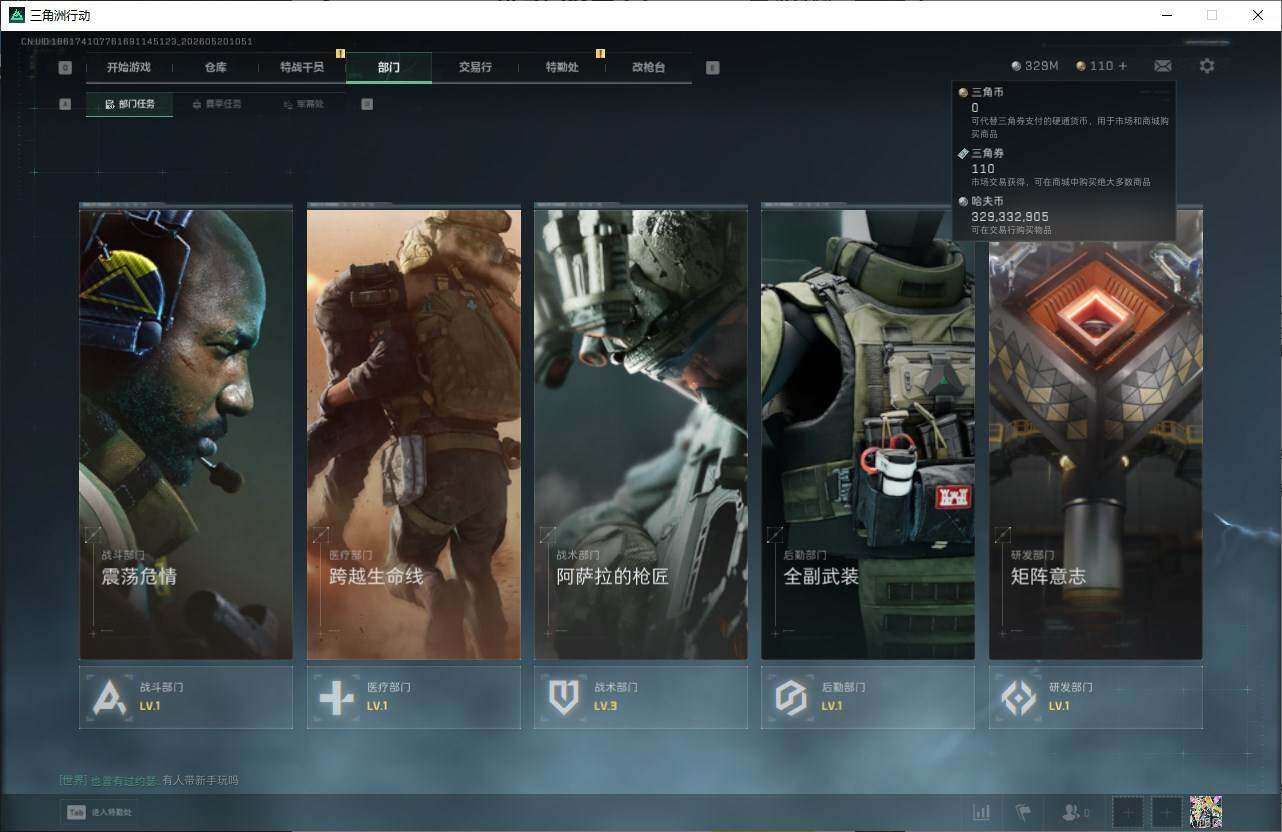The height and width of the screenshot is (832, 1282).
Task: Click the world chat message 有人带新手玩吗
Action: click(200, 780)
